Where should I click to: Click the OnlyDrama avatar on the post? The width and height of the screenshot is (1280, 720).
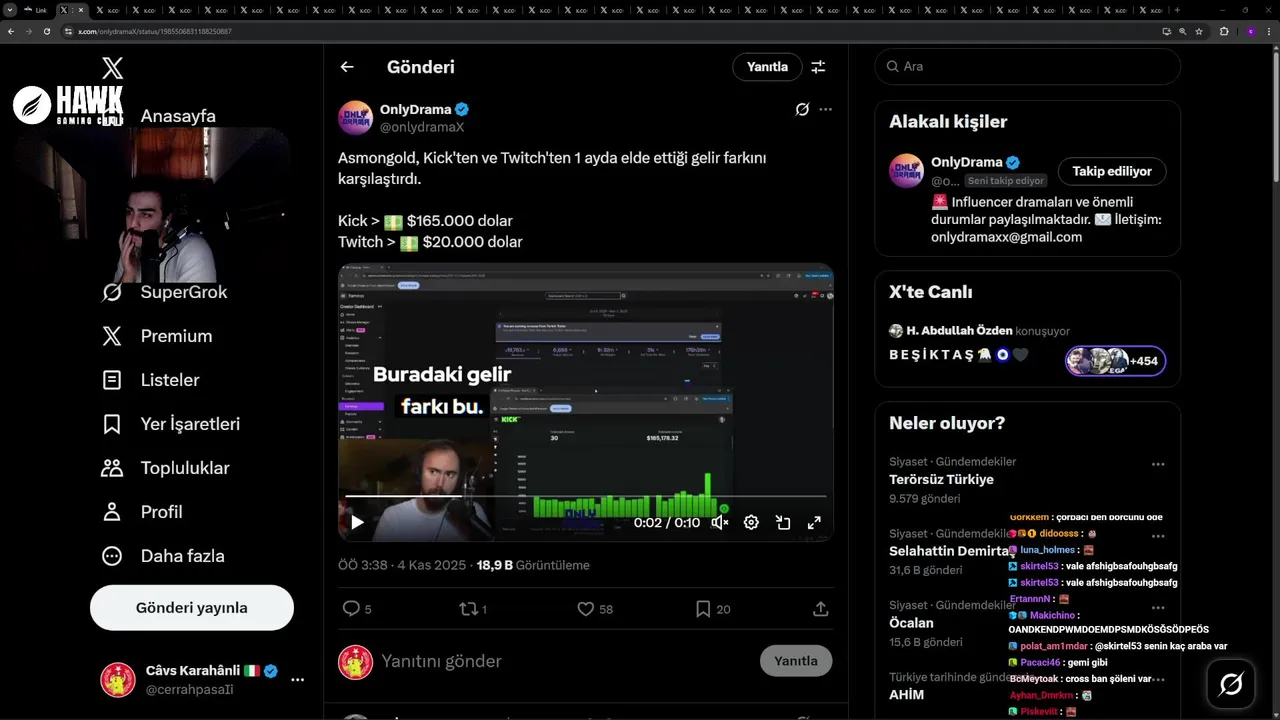click(x=355, y=118)
